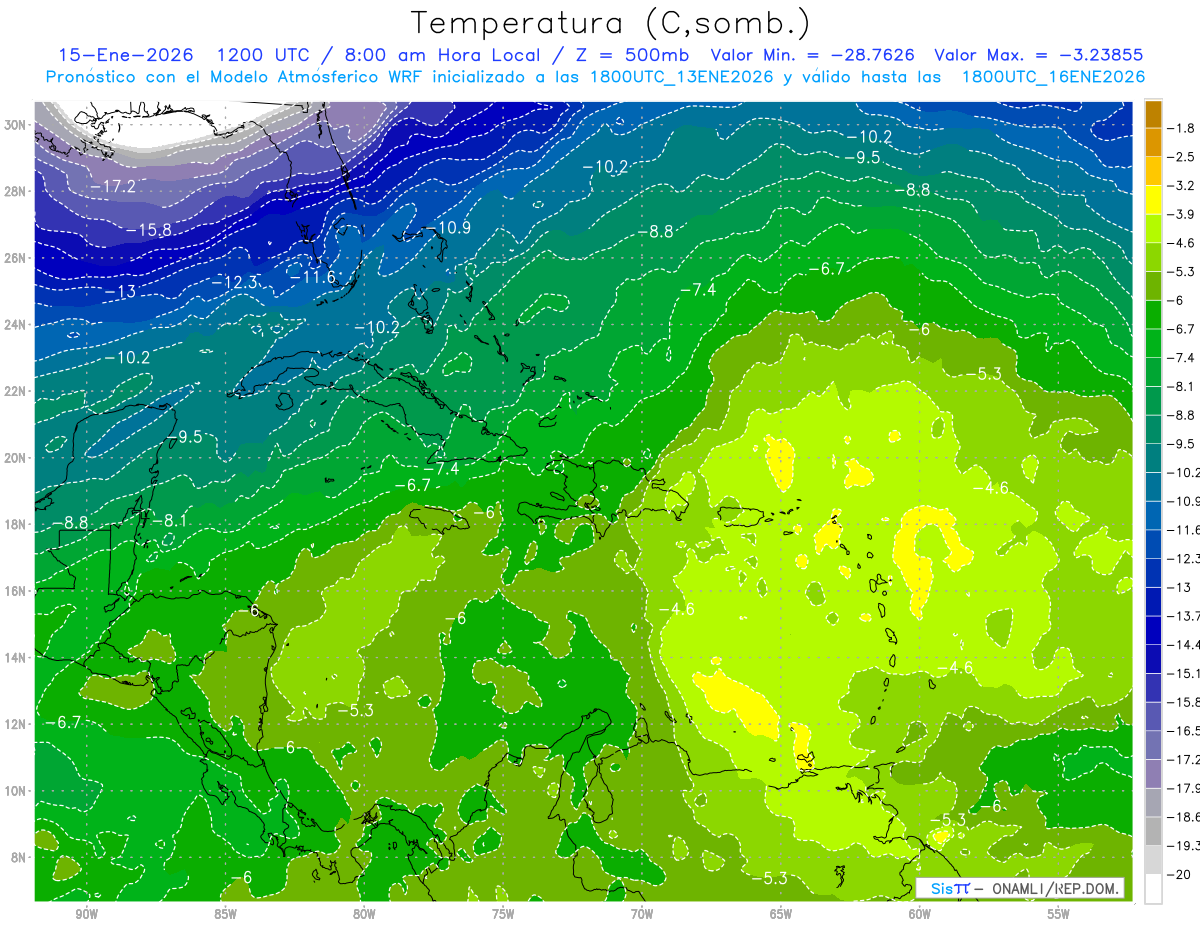The height and width of the screenshot is (927, 1200).
Task: Click the "10N" latitude axis label
Action: 17,791
